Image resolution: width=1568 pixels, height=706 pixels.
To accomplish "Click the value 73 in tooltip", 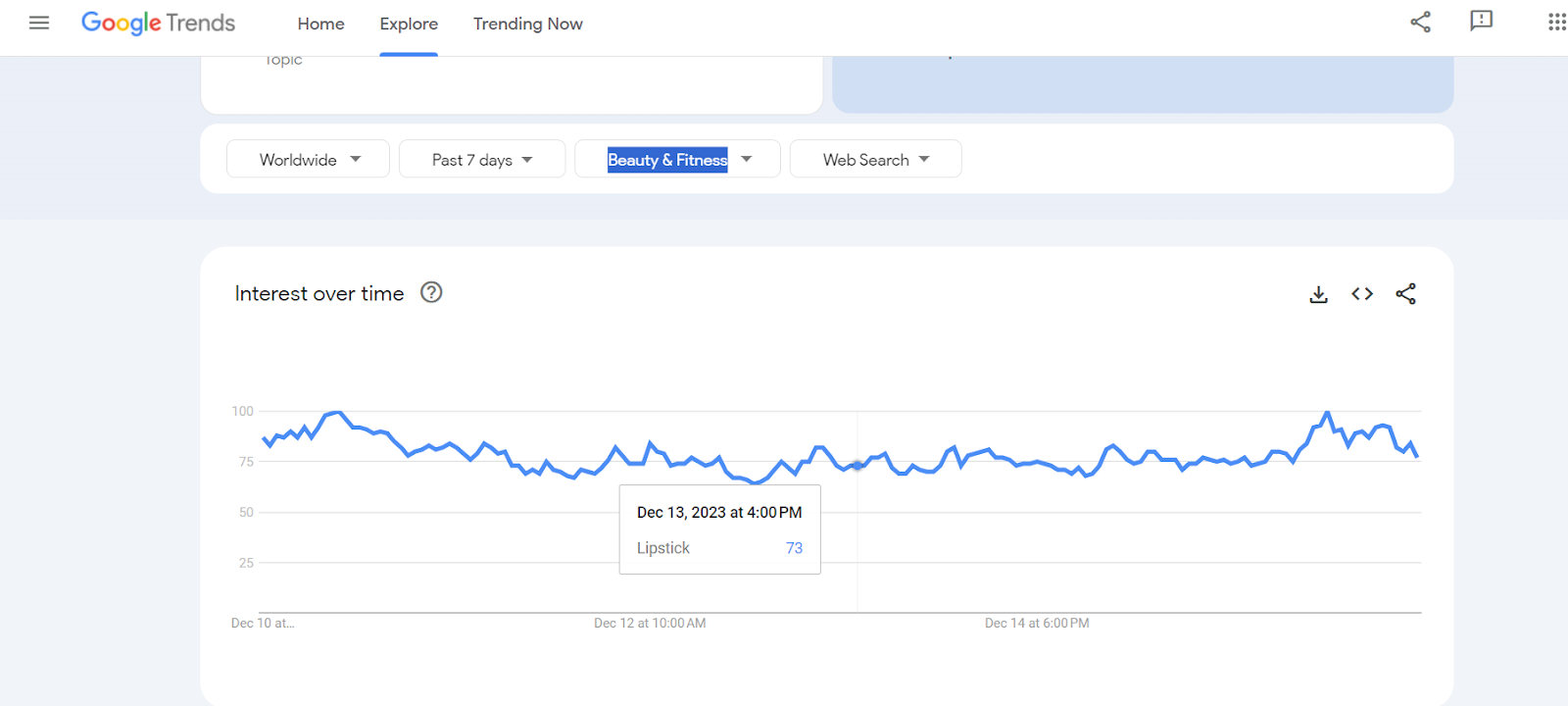I will 794,548.
